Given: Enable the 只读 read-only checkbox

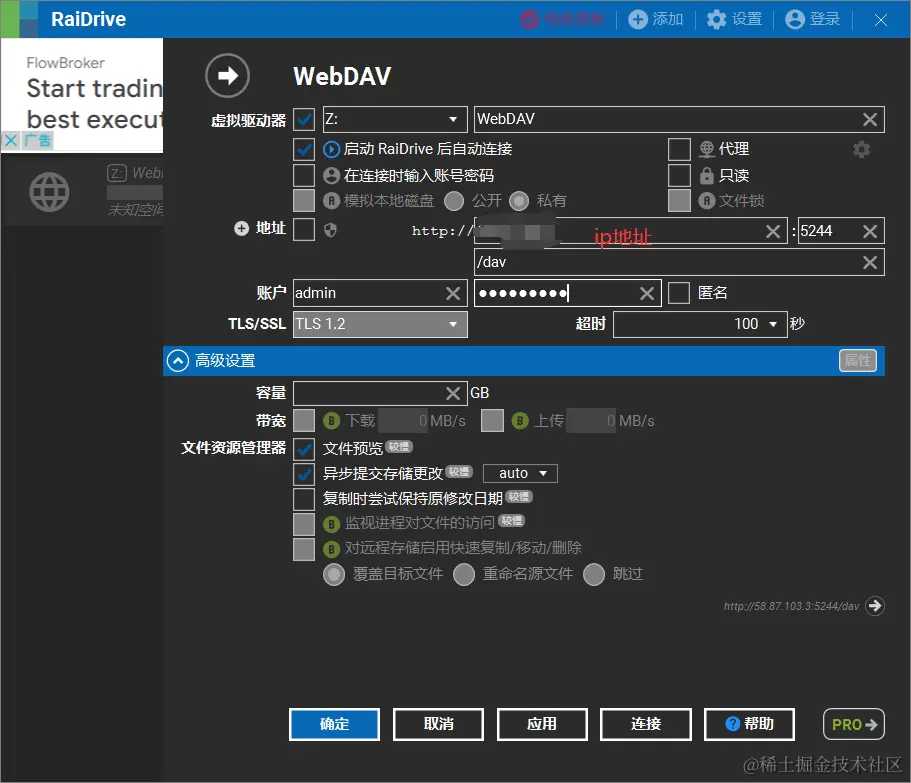Looking at the screenshot, I should tap(679, 175).
